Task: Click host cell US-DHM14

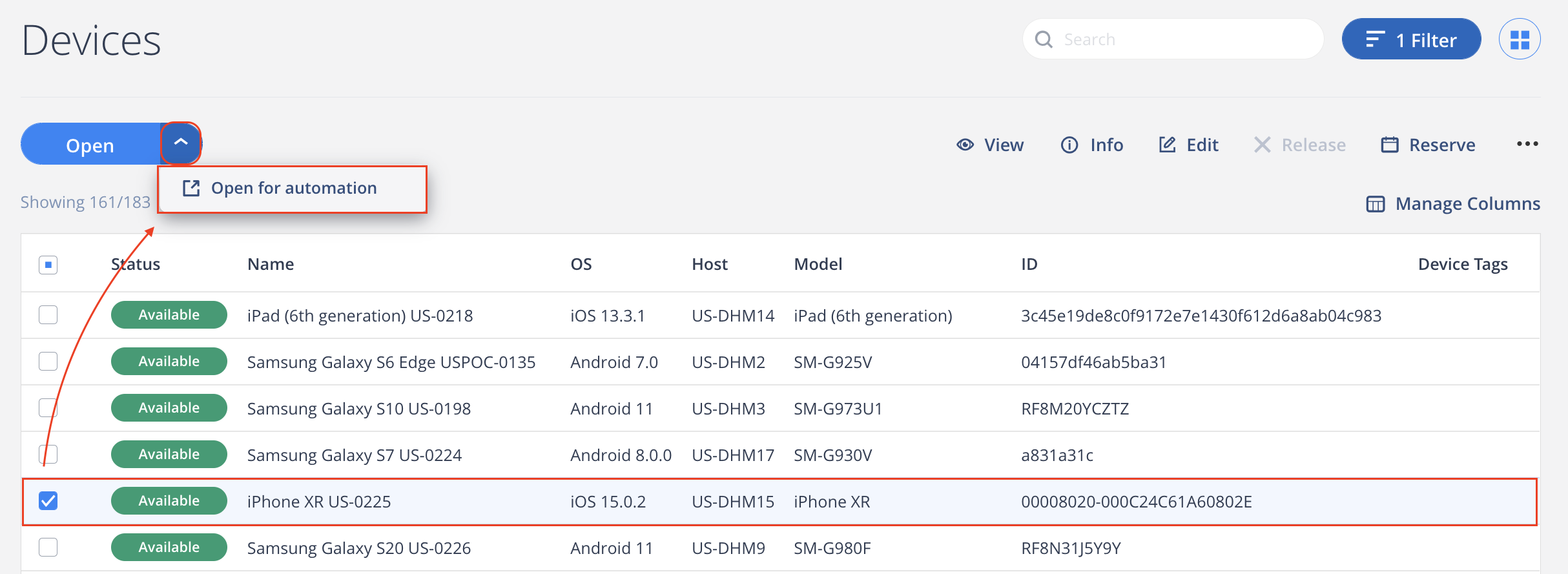Action: pyautogui.click(x=733, y=316)
